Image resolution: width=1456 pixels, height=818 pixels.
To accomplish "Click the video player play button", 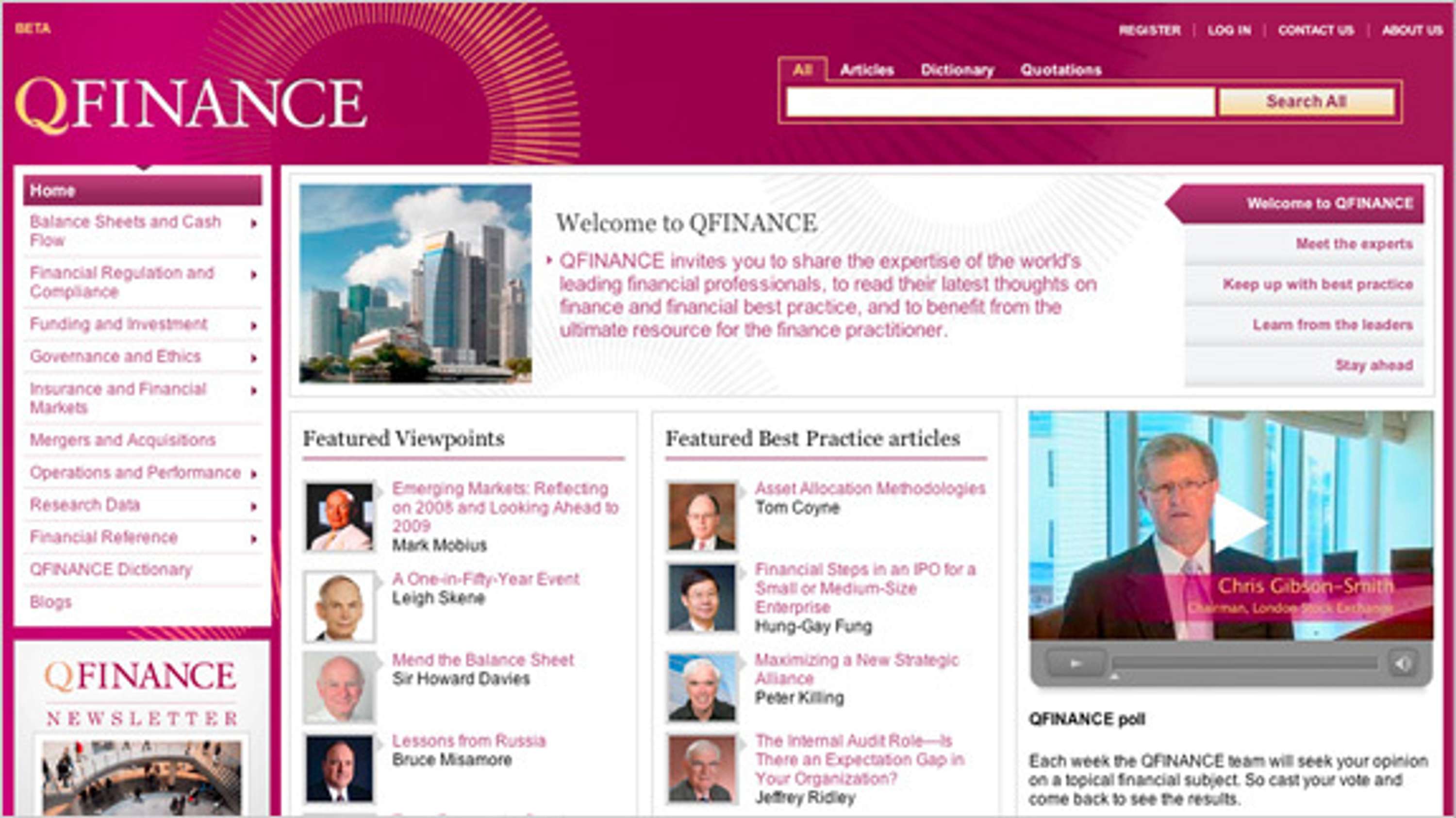I will [x=1075, y=663].
